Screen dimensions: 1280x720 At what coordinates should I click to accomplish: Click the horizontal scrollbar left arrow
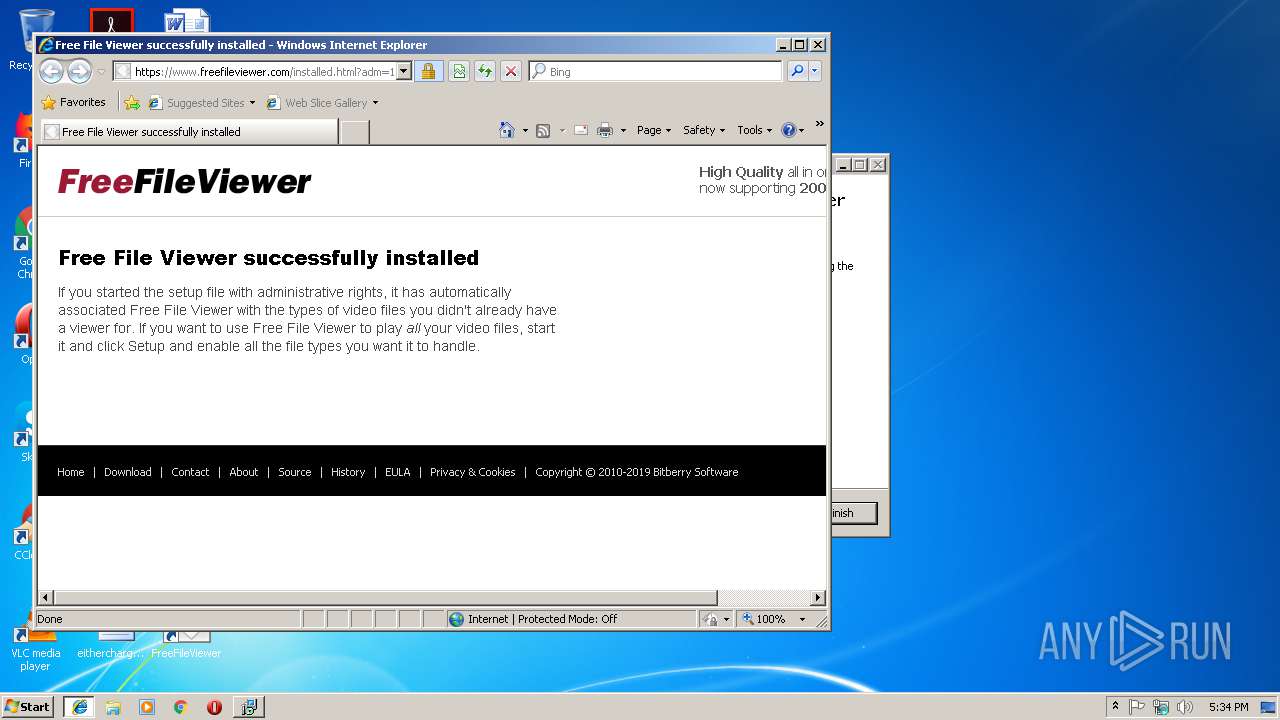coord(45,597)
